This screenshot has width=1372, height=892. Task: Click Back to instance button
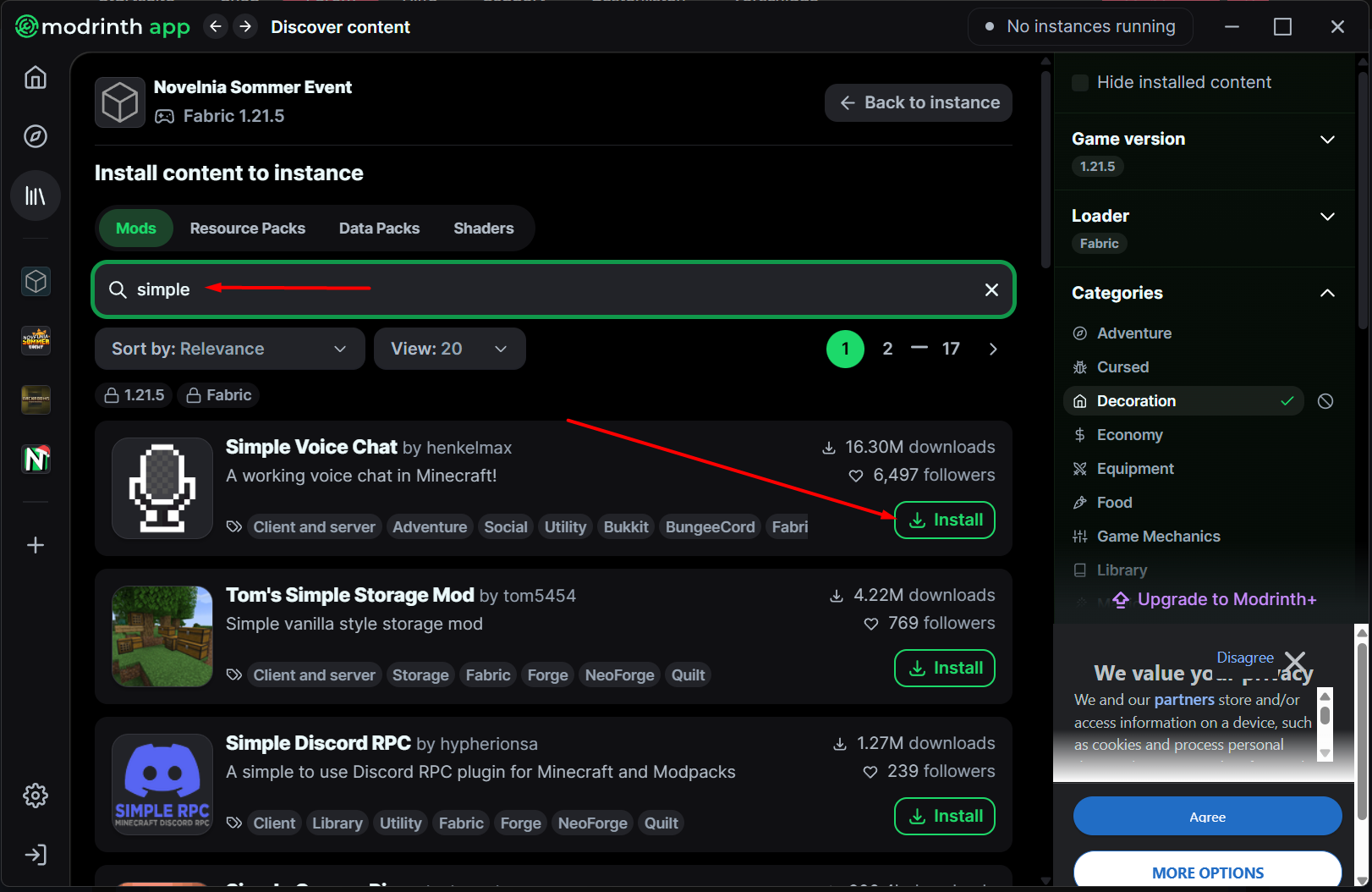919,102
